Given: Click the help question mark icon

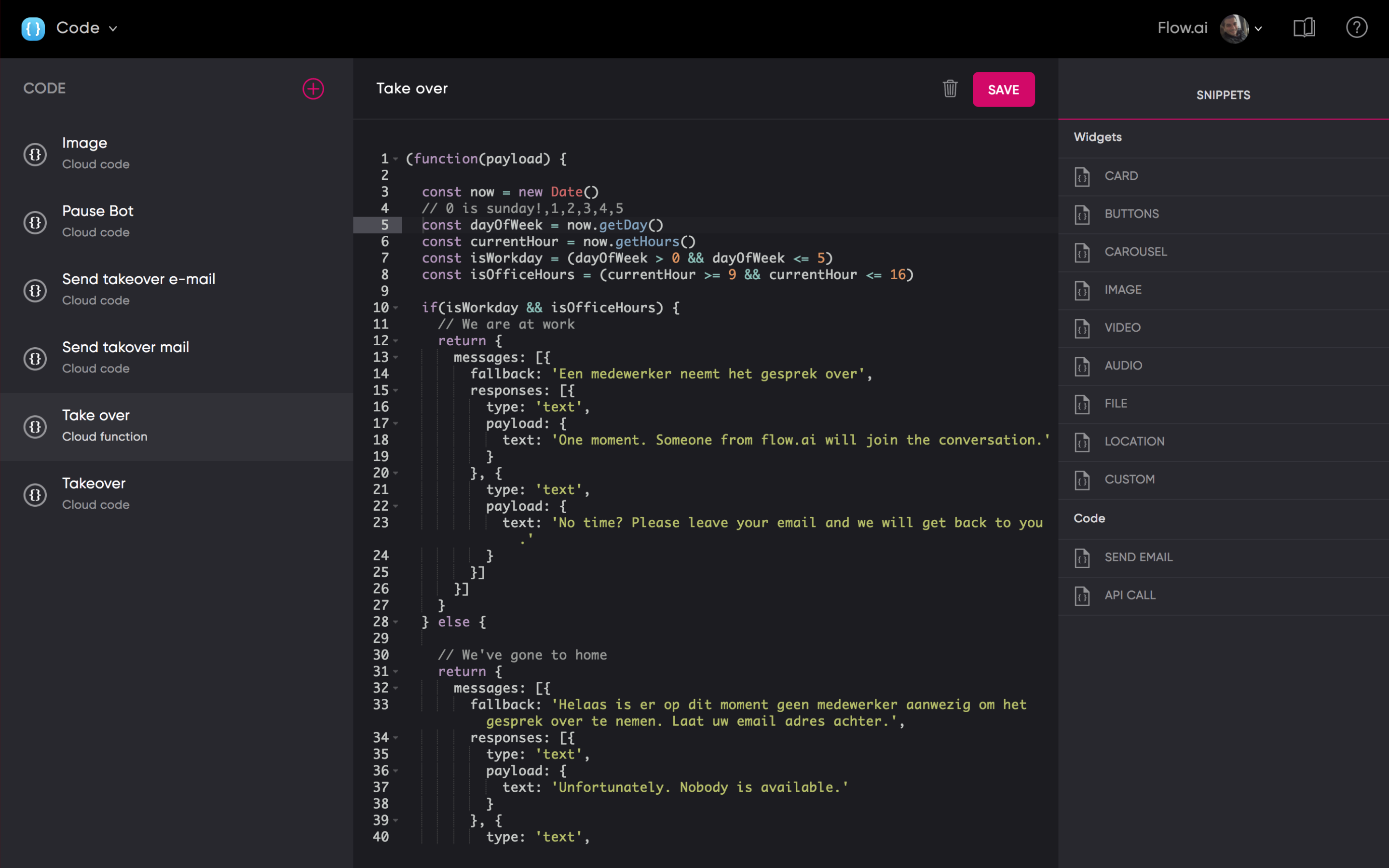Looking at the screenshot, I should 1357,27.
